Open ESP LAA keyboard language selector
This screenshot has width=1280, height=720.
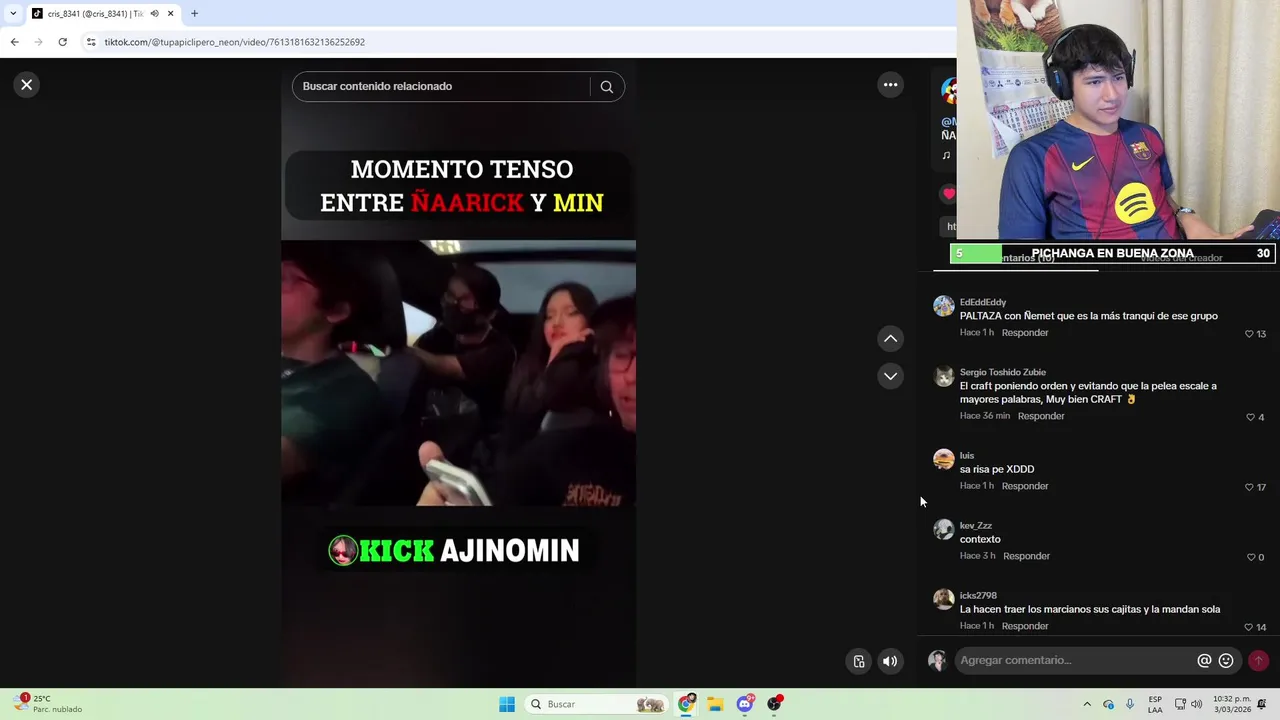(1155, 704)
